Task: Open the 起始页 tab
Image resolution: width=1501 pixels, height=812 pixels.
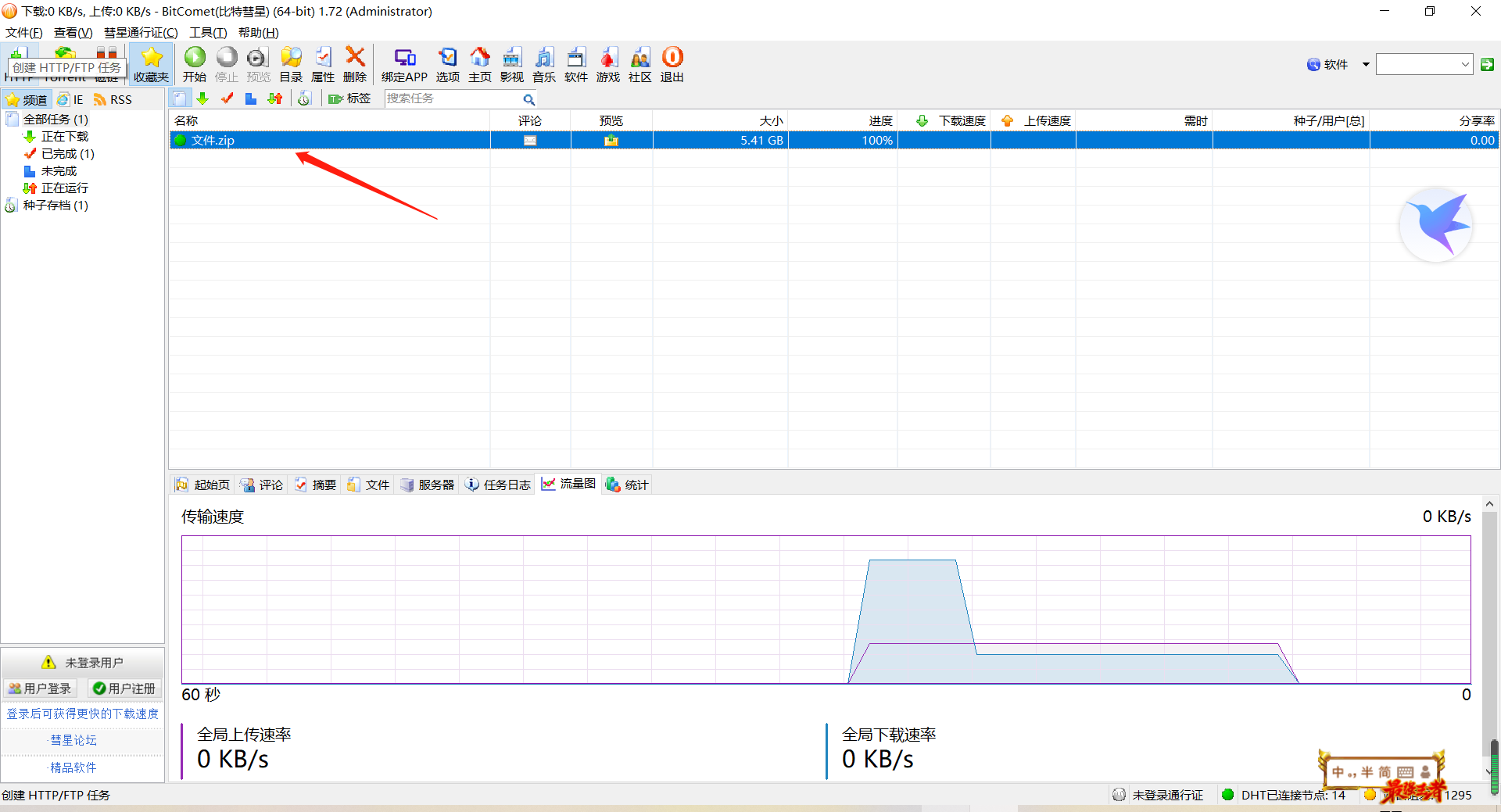Action: (x=202, y=485)
